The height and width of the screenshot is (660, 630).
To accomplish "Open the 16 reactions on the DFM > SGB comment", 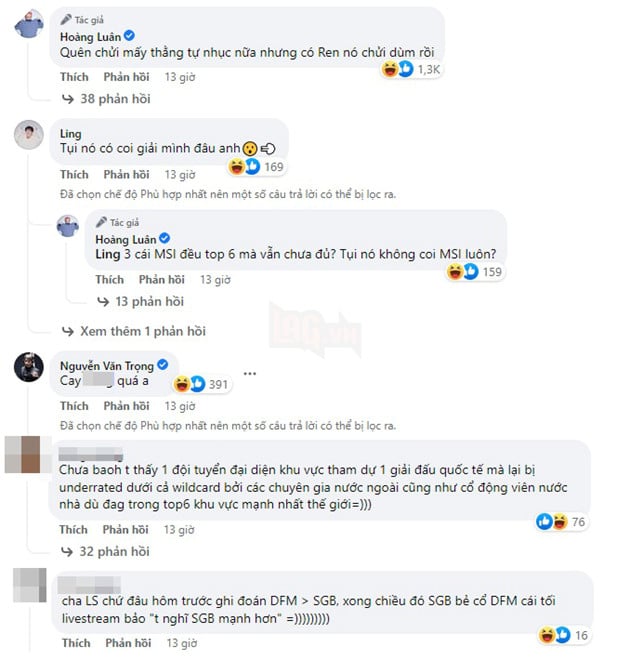I will (x=564, y=635).
